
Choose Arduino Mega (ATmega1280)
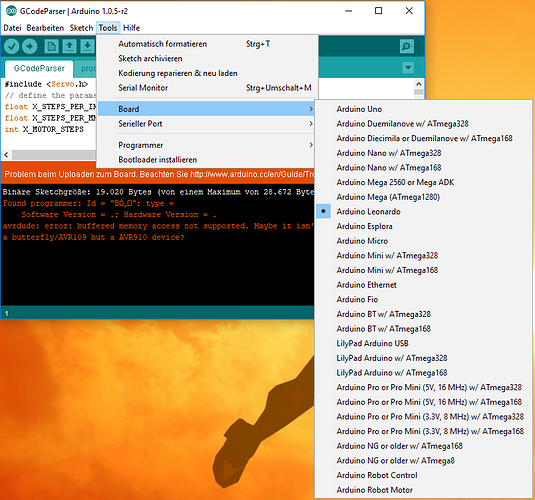click(424, 197)
